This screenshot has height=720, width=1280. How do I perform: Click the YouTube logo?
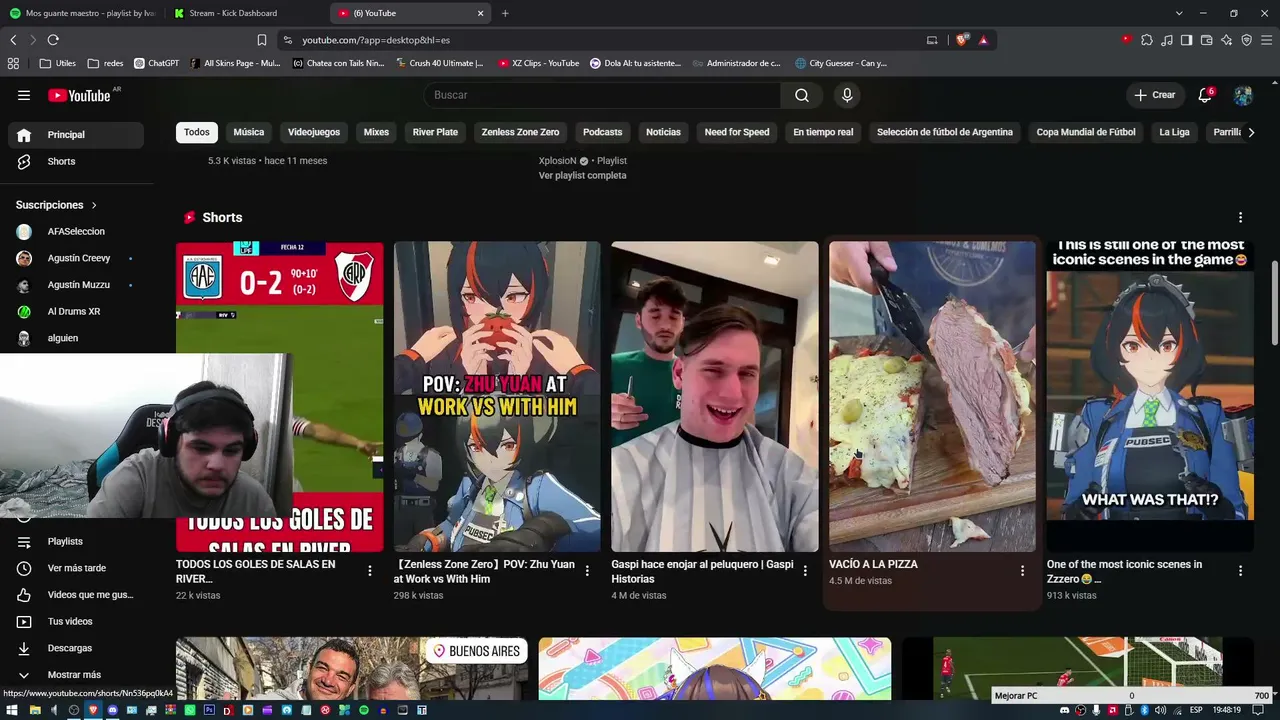click(80, 95)
